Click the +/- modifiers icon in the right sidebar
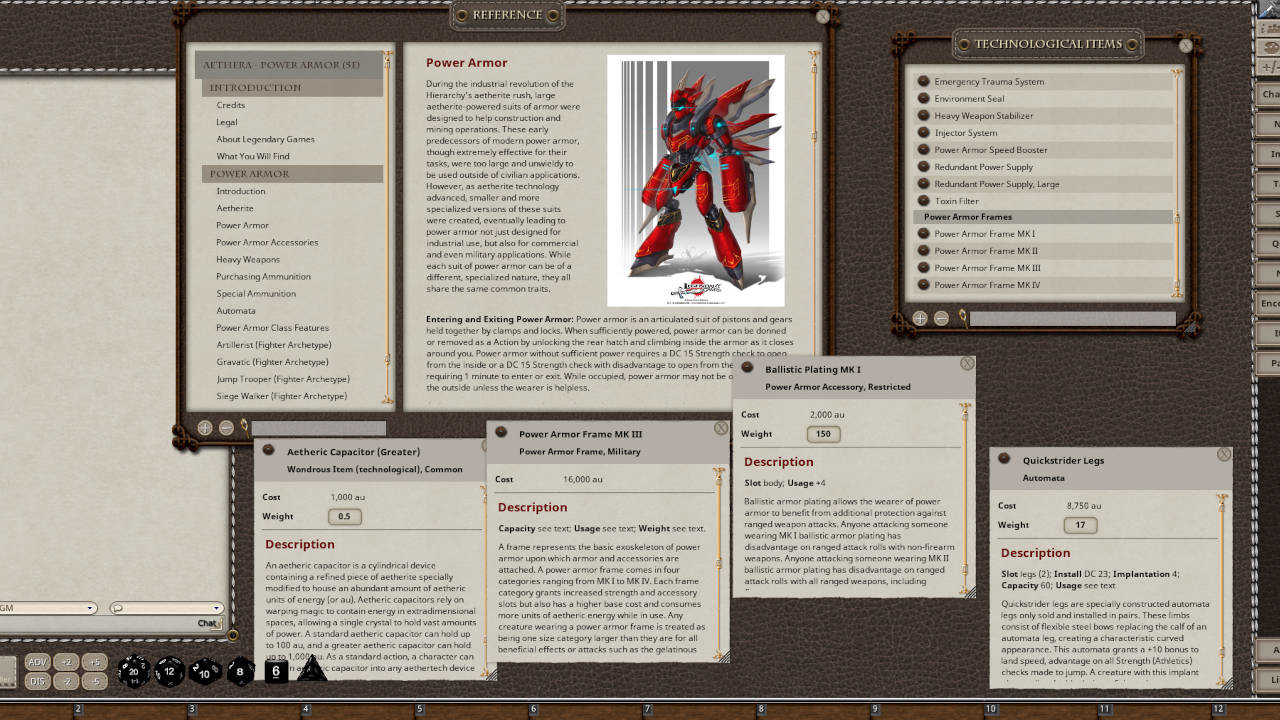Image resolution: width=1280 pixels, height=720 pixels. point(1264,67)
